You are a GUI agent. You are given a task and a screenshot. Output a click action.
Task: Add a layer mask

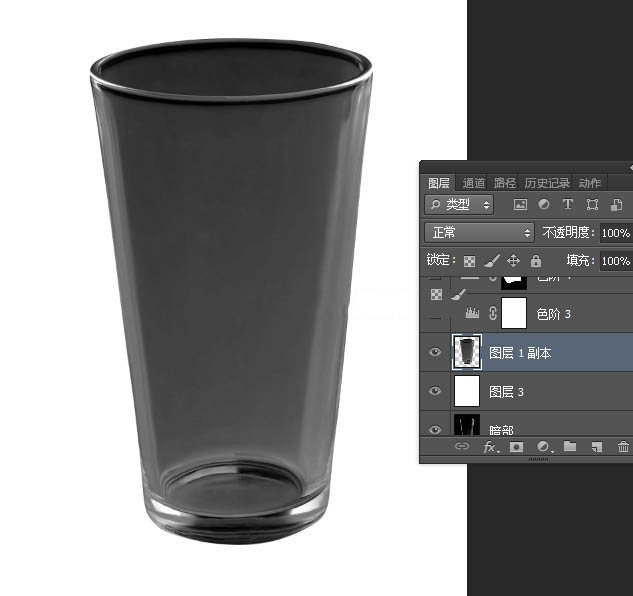(x=516, y=447)
